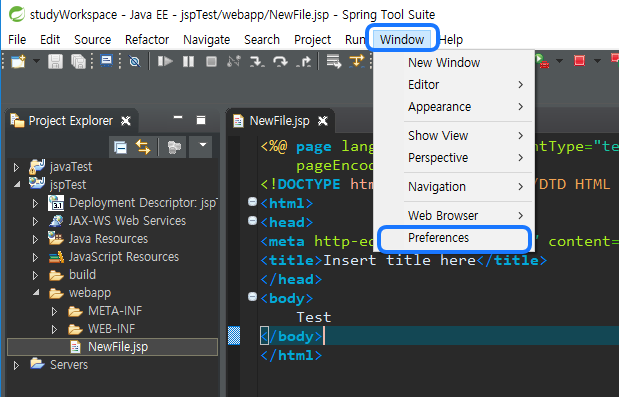Viewport: 619px width, 397px height.
Task: Open the File menu
Action: (x=17, y=39)
